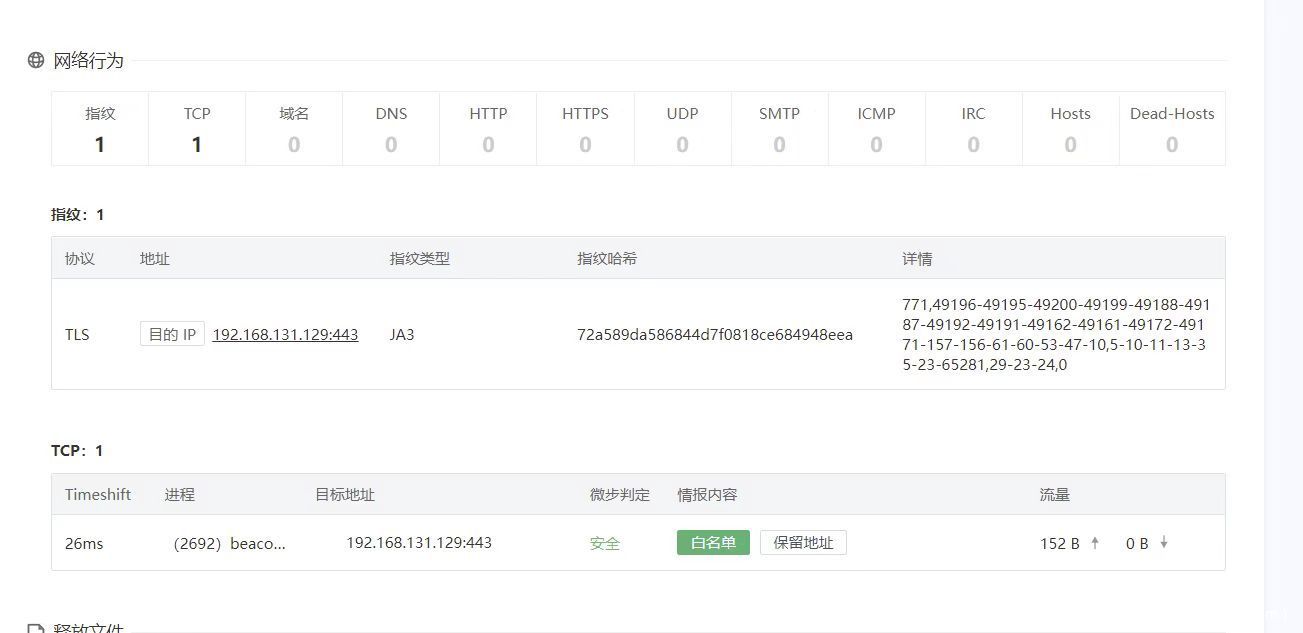The width and height of the screenshot is (1303, 633).
Task: Click the JA3 hash 72a589da586844d7f0818ce684948eea
Action: point(715,335)
